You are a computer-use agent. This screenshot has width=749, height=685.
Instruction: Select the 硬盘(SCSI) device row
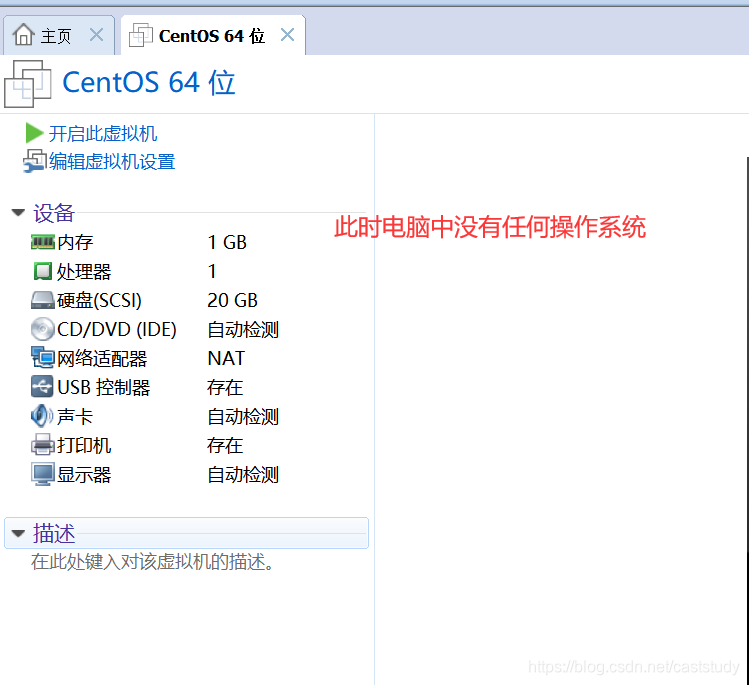click(x=155, y=300)
